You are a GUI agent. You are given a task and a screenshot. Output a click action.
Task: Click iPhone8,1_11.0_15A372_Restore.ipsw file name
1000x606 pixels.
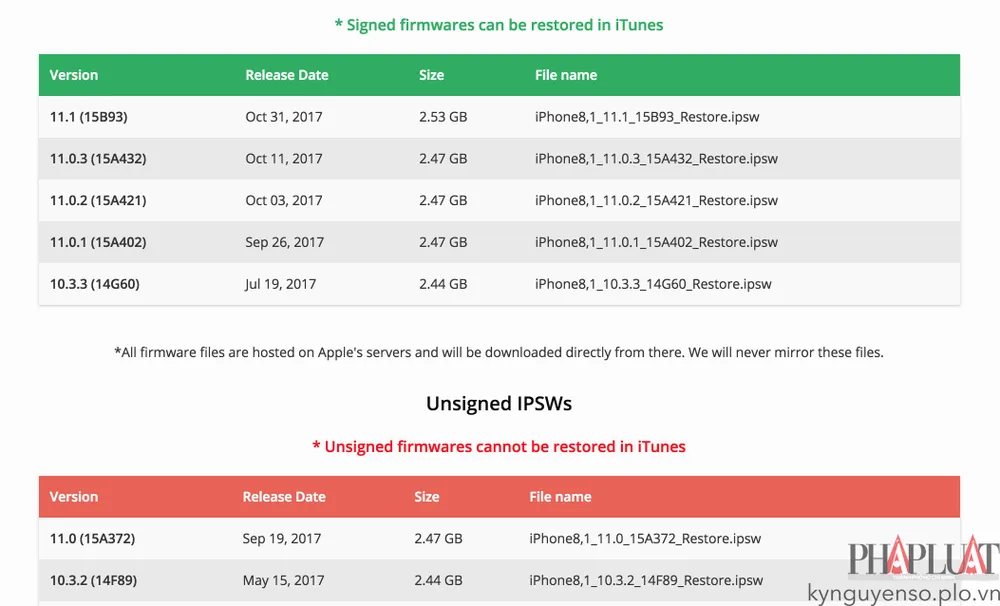pyautogui.click(x=645, y=539)
